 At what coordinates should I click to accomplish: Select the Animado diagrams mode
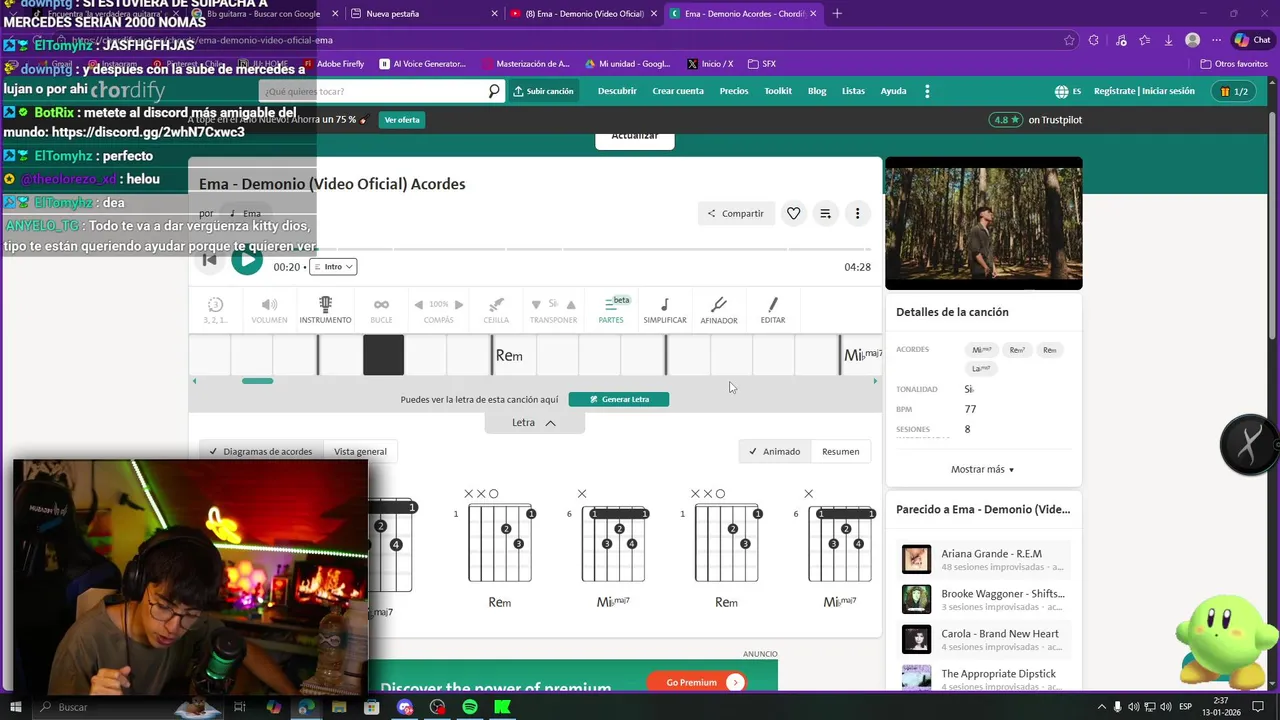point(774,451)
